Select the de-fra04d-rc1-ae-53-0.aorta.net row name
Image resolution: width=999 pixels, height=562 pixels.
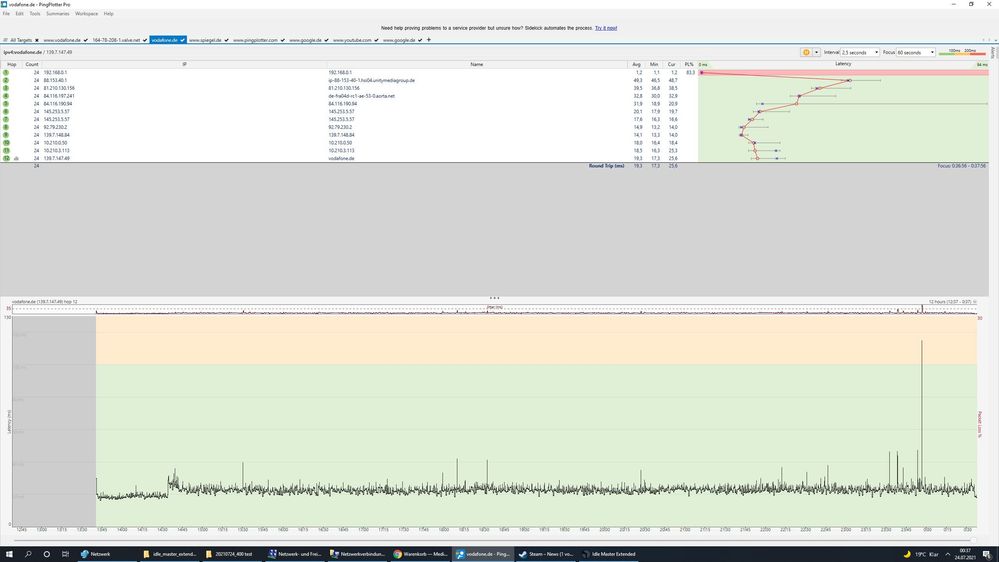(361, 96)
